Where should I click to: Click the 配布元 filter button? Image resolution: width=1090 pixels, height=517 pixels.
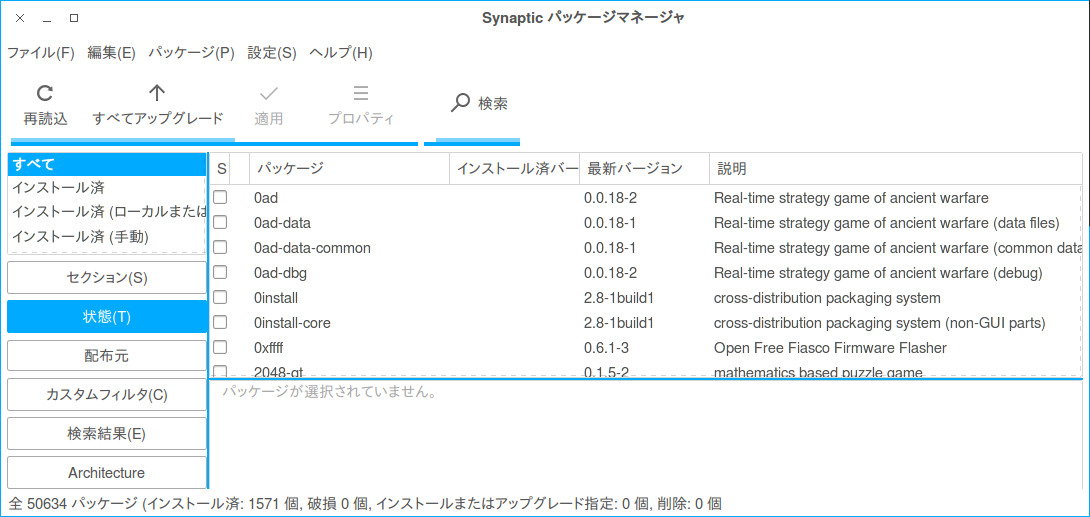pyautogui.click(x=107, y=356)
